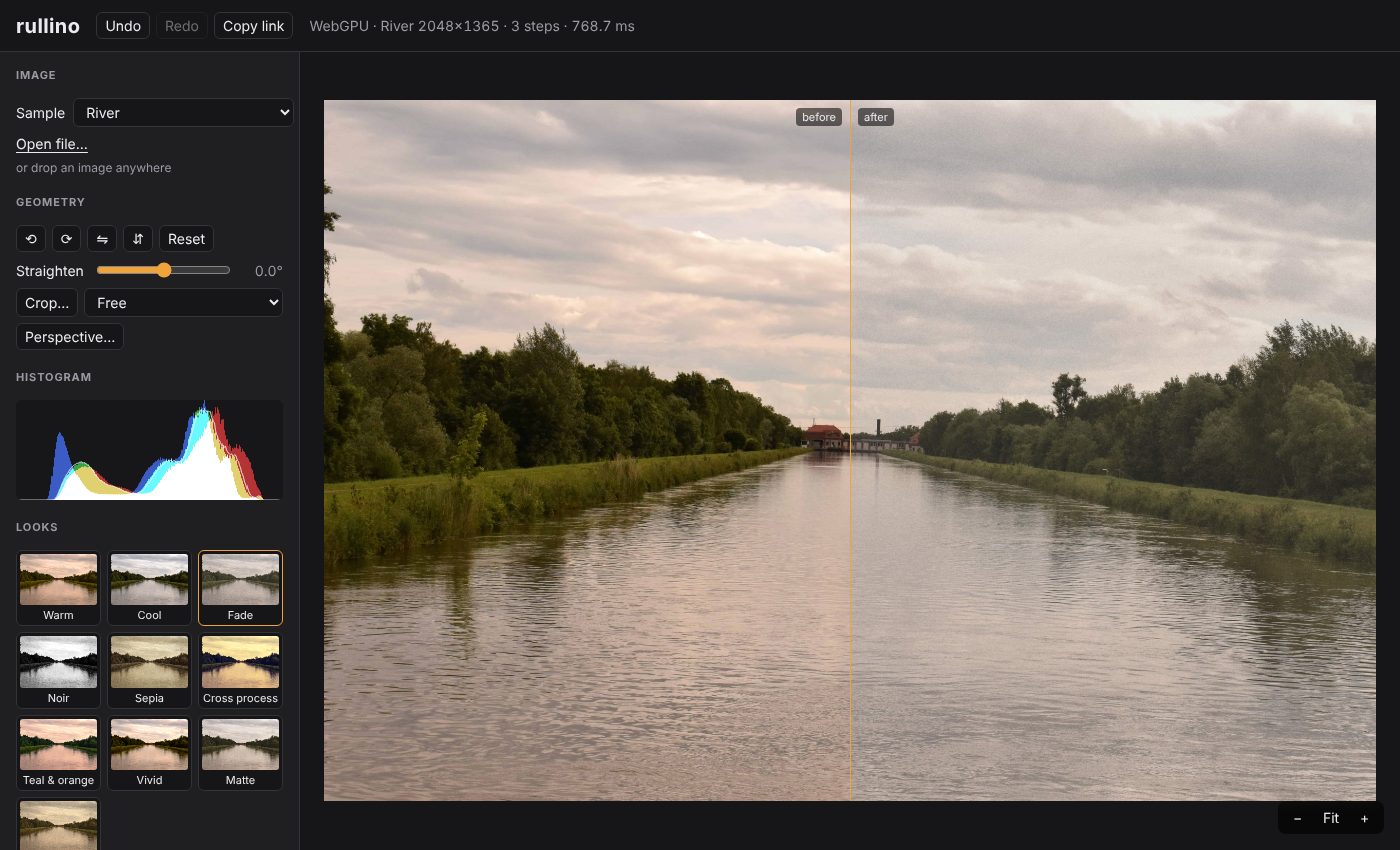Zoom in with the plus button
This screenshot has height=850, width=1400.
pos(1364,818)
